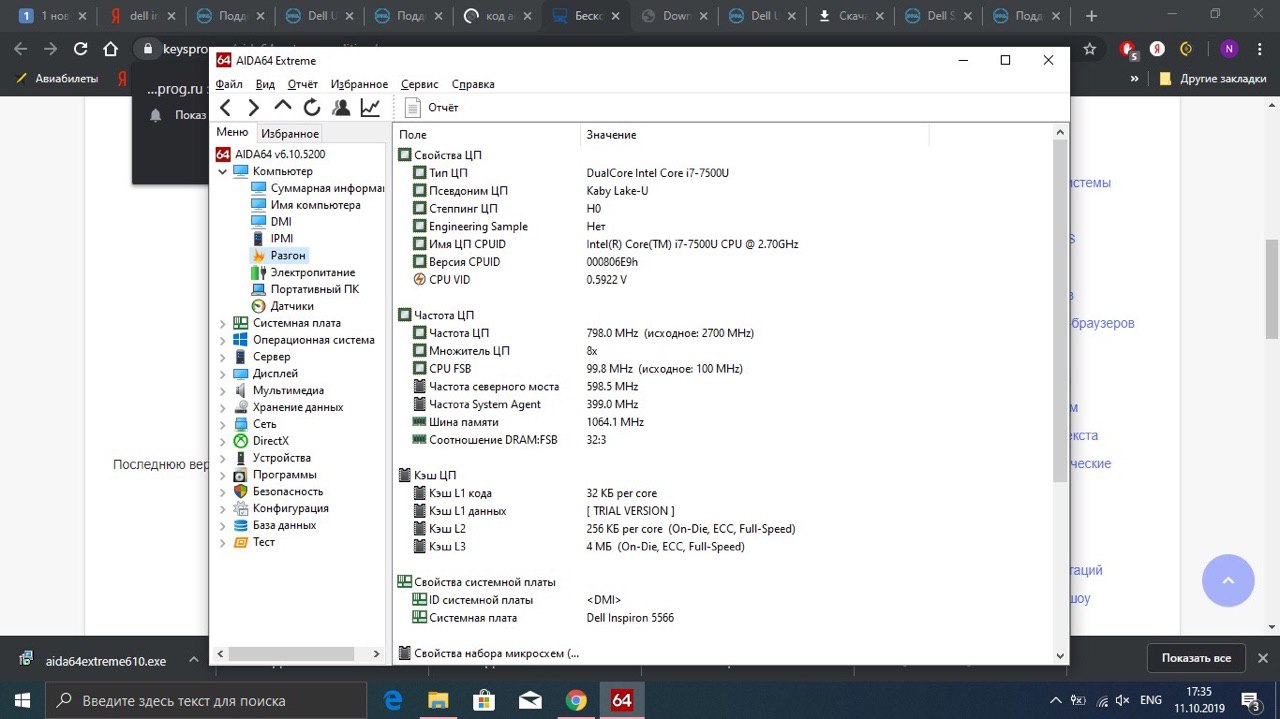
Task: Click Показать все in the downloads bar
Action: click(x=1196, y=658)
